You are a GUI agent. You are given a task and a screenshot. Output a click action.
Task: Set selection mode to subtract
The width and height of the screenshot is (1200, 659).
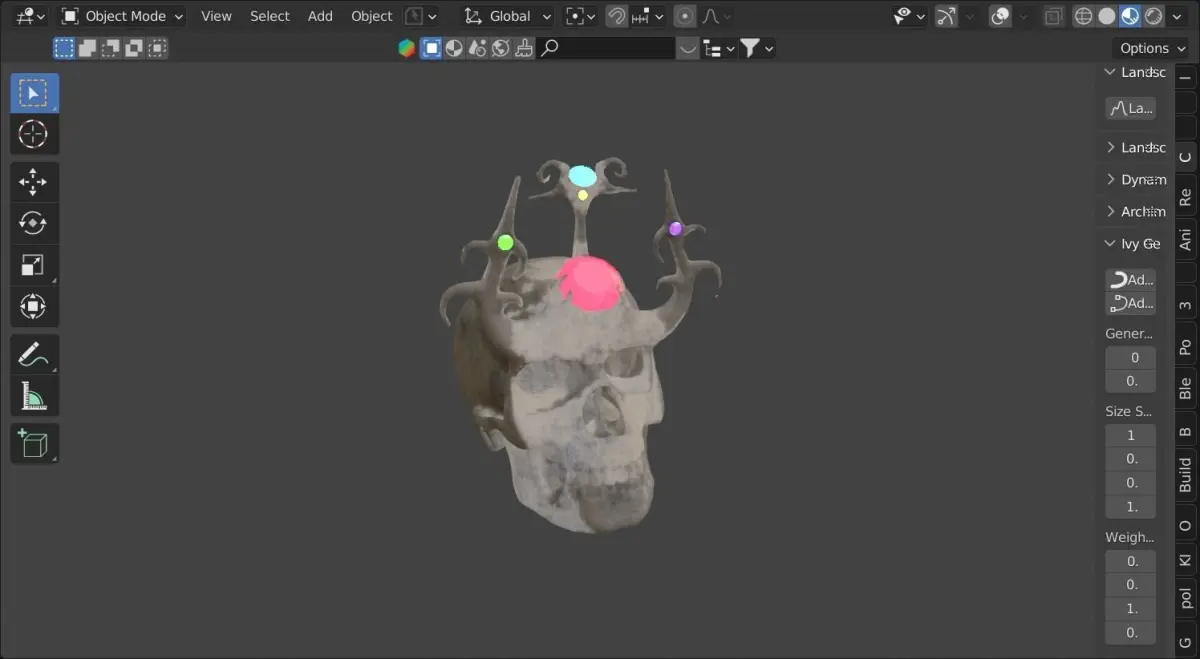(110, 48)
